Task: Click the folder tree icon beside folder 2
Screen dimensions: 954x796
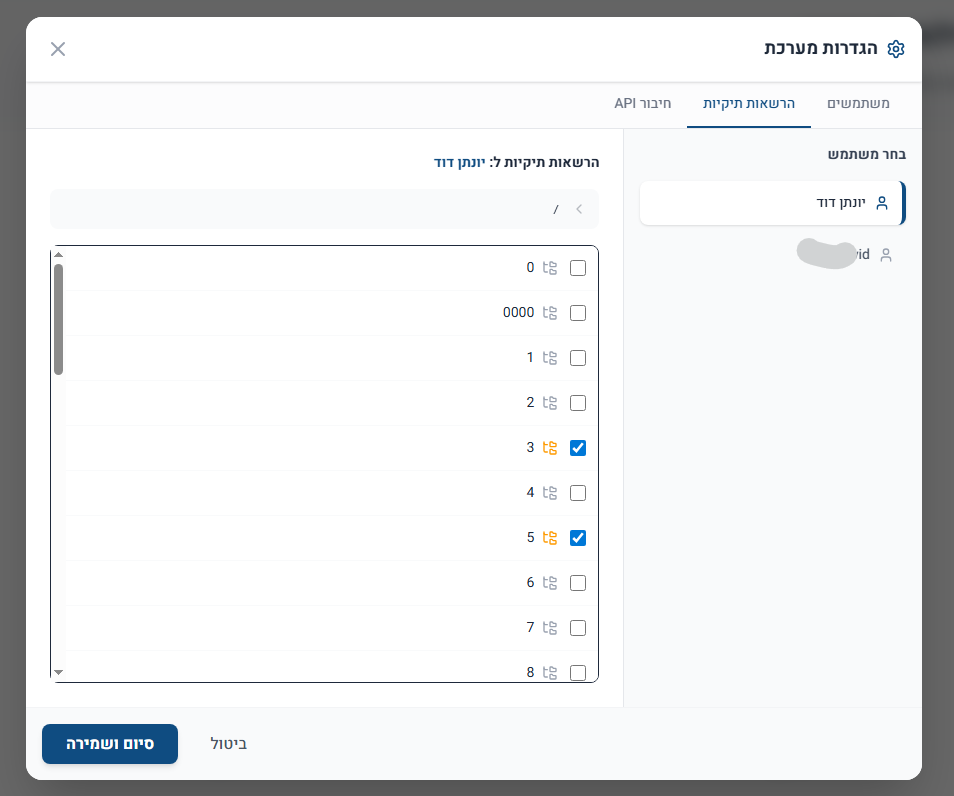Action: pos(549,403)
